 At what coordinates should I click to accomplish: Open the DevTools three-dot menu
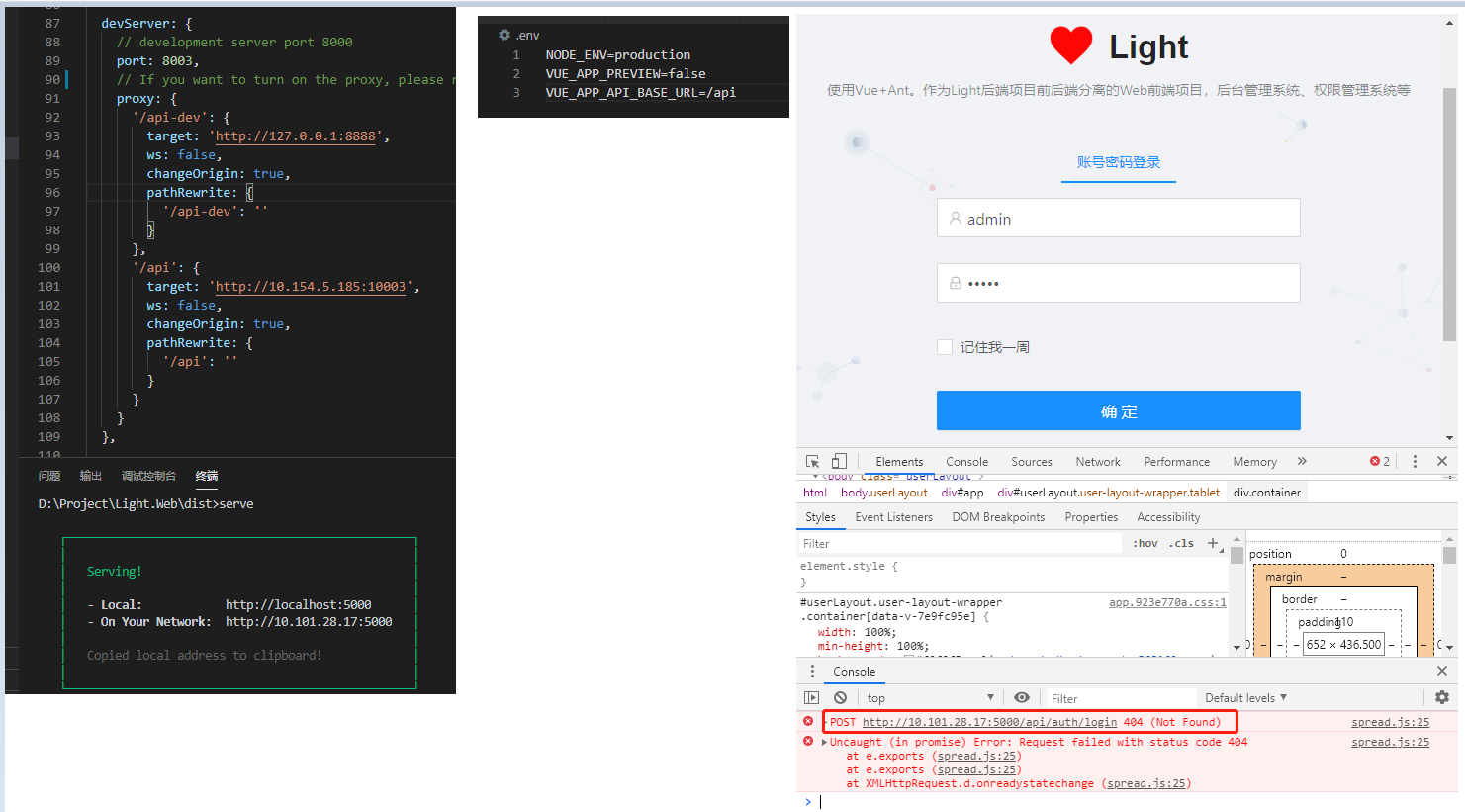1415,461
